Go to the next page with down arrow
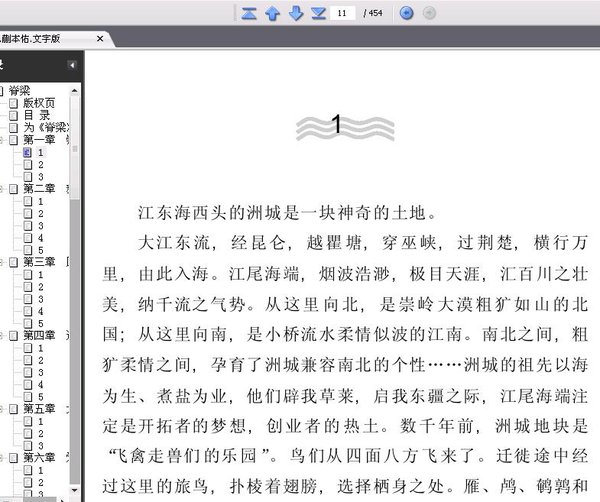The image size is (600, 502). tap(296, 13)
